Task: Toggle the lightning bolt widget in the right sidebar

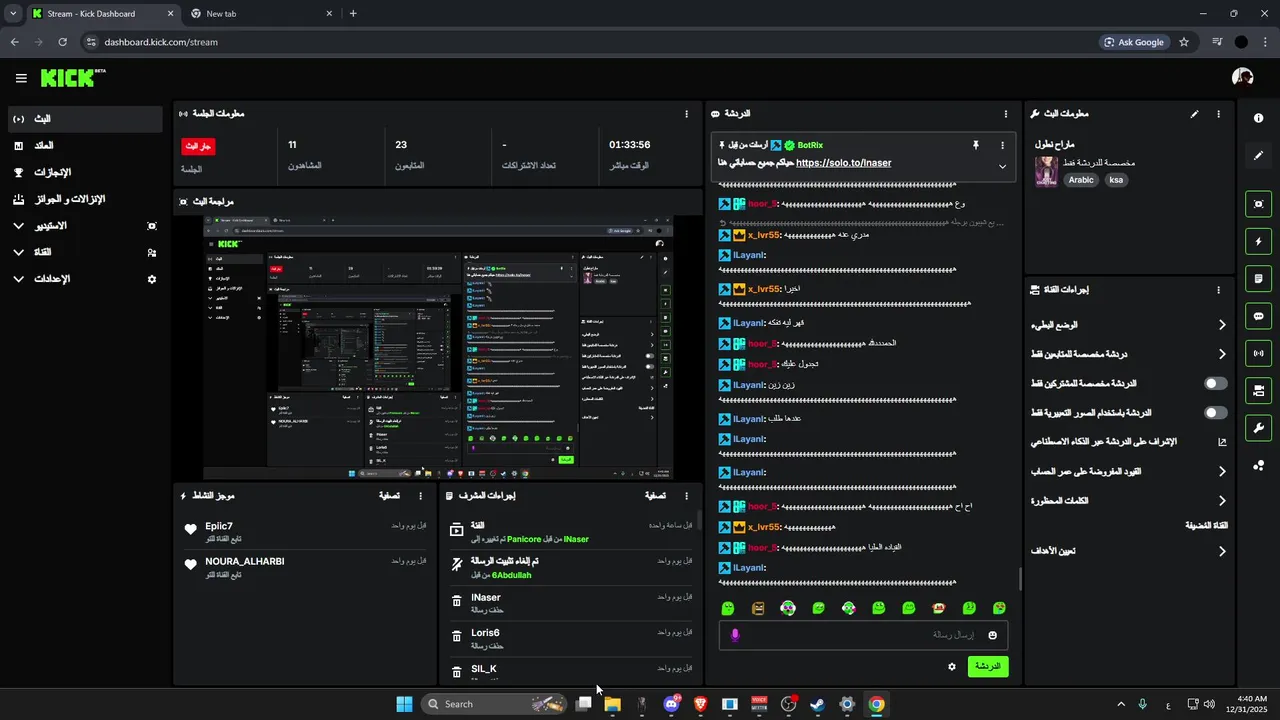Action: pos(1258,241)
